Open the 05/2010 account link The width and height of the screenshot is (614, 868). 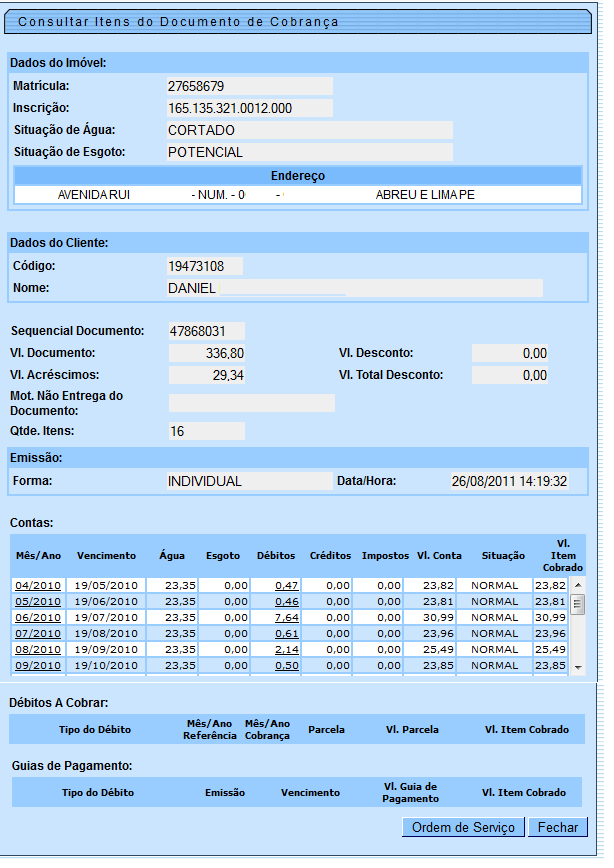[x=38, y=602]
